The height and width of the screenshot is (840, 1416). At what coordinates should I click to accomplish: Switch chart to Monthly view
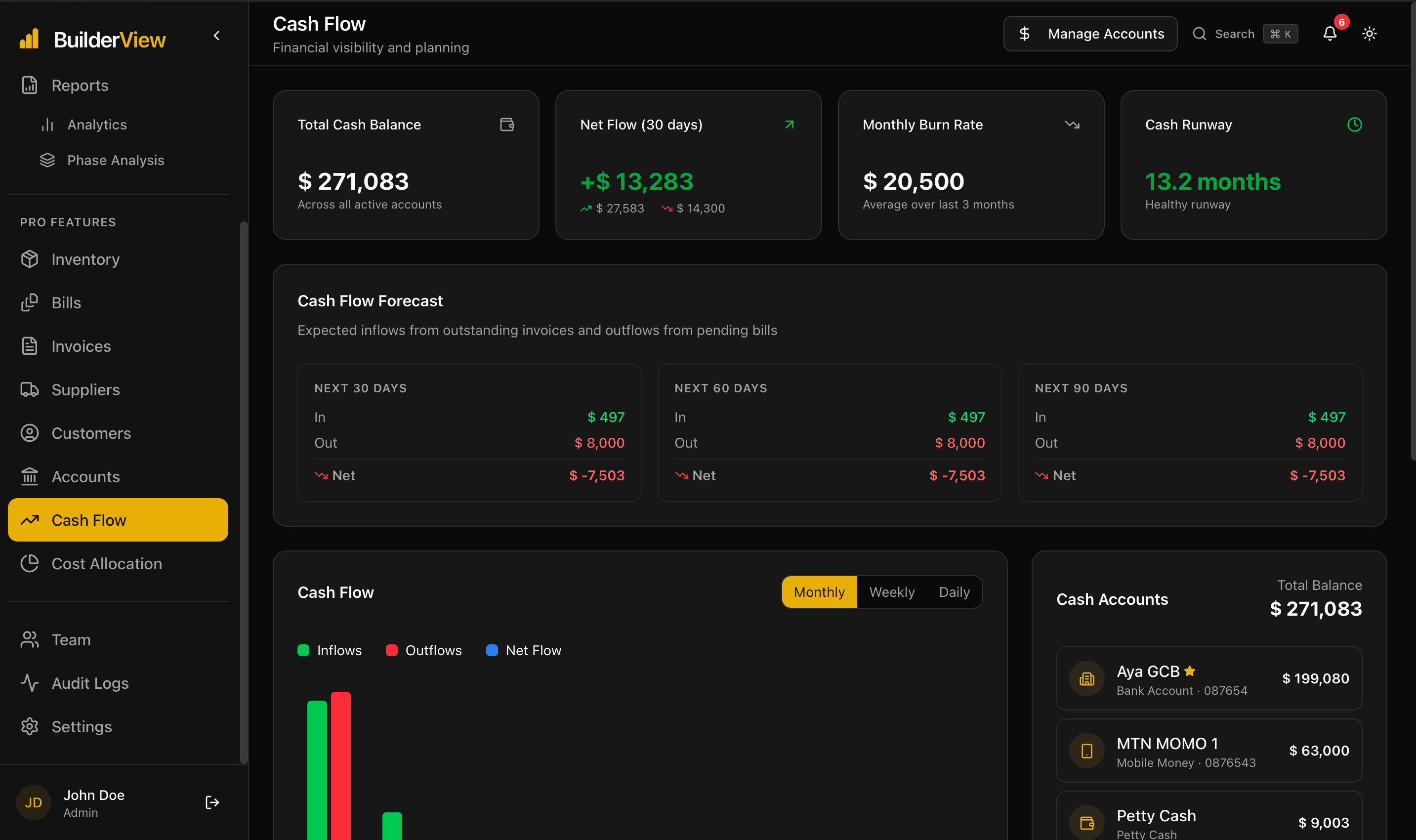(x=819, y=592)
